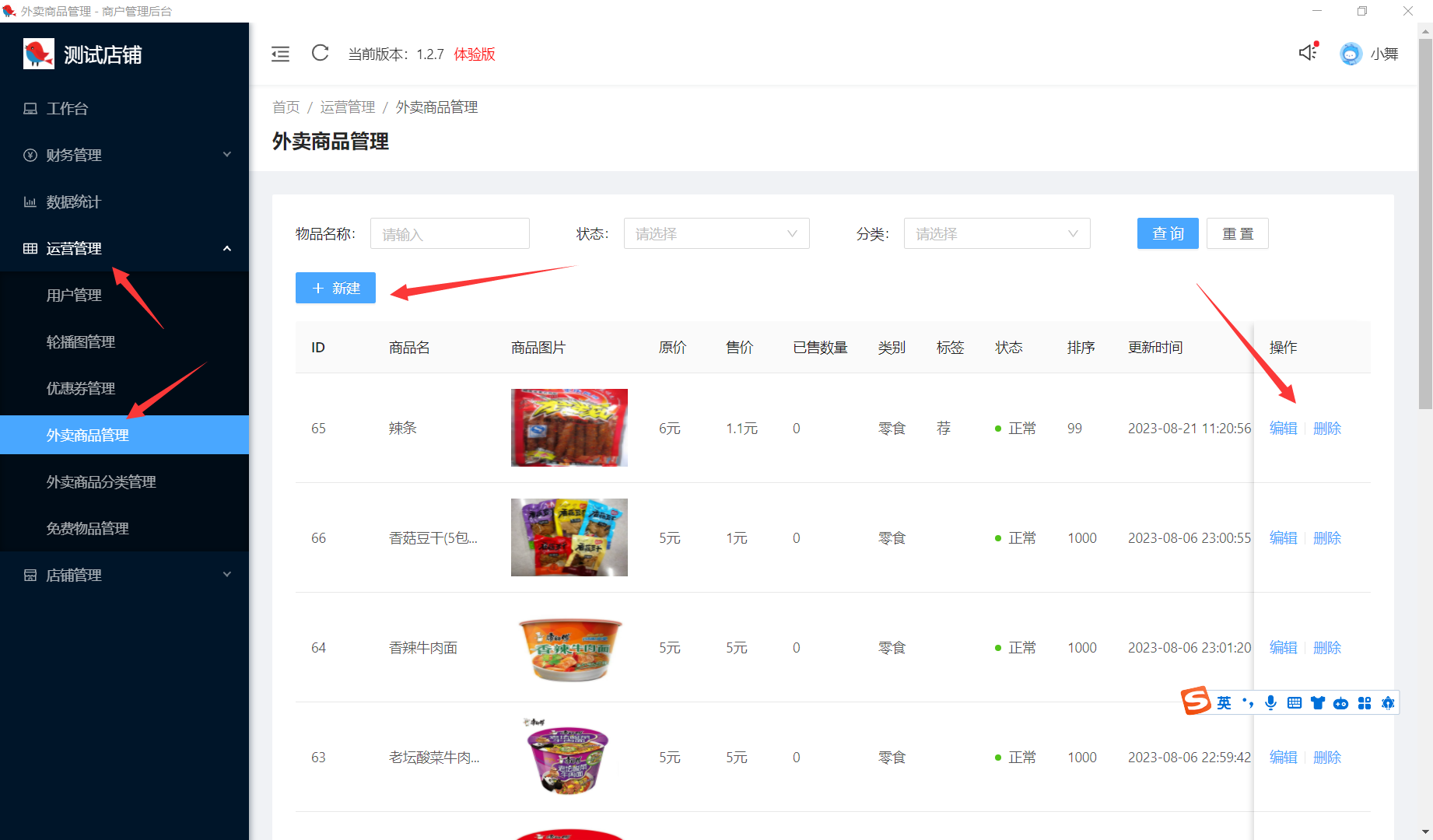Click the refresh icon in header
1433x840 pixels.
pos(320,53)
